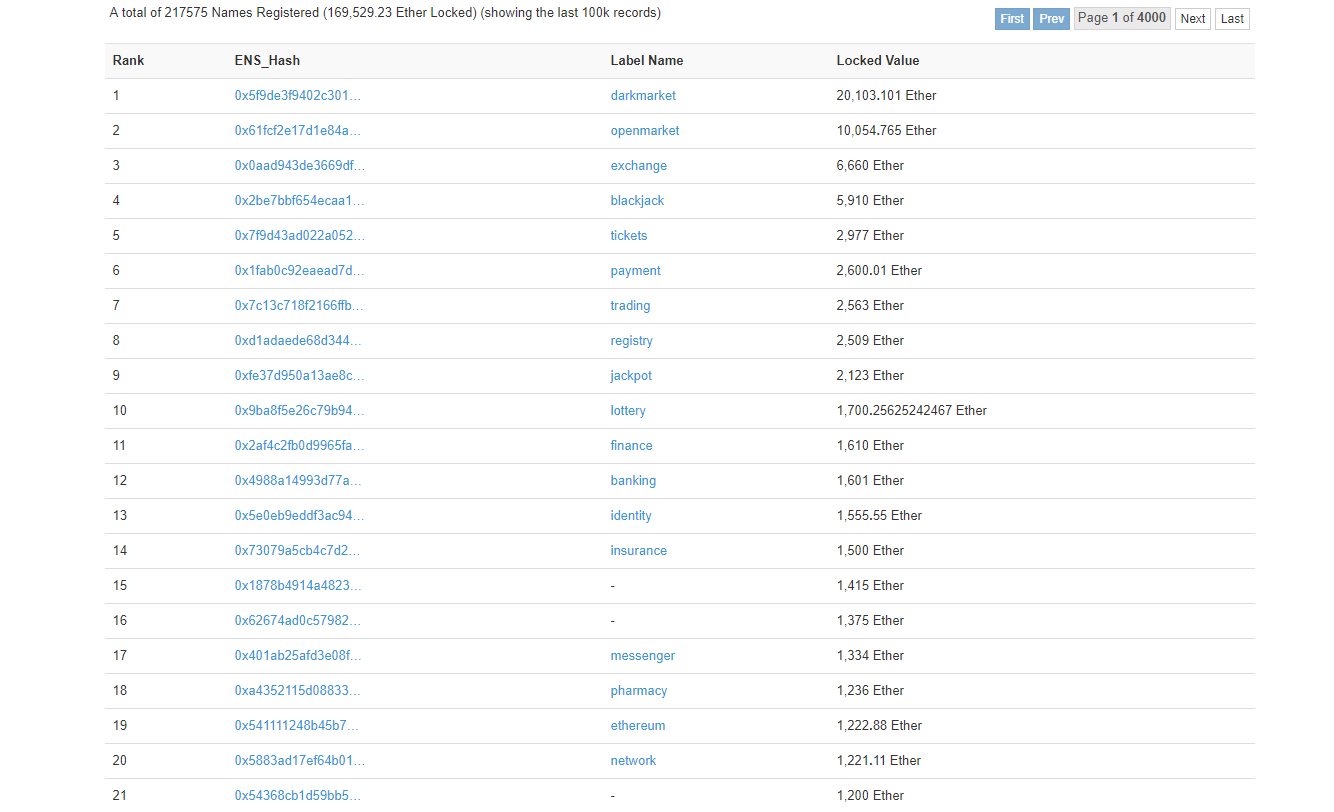Viewport: 1334px width, 812px height.
Task: Jump to the Last page
Action: pos(1232,19)
